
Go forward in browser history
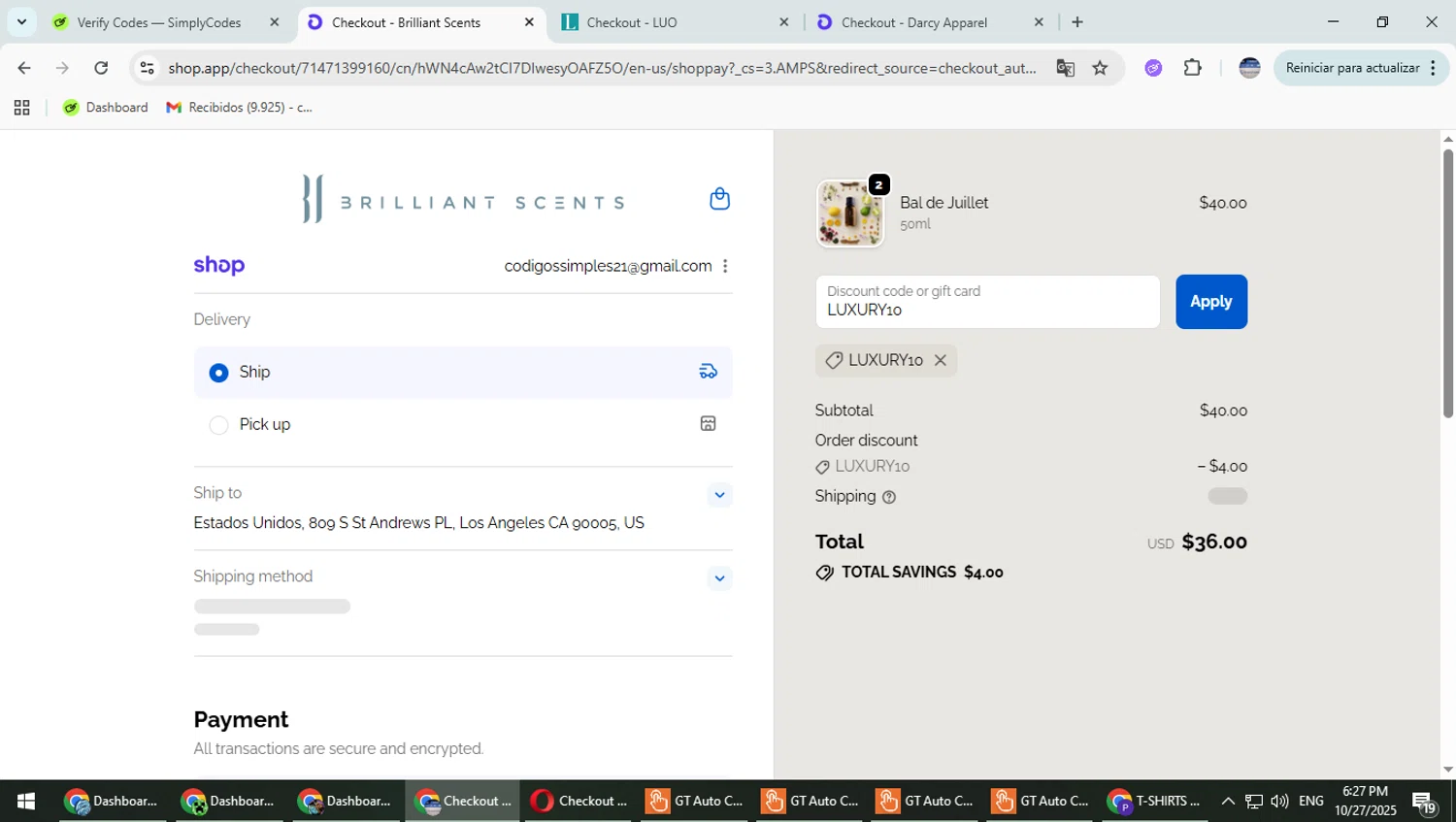(62, 68)
